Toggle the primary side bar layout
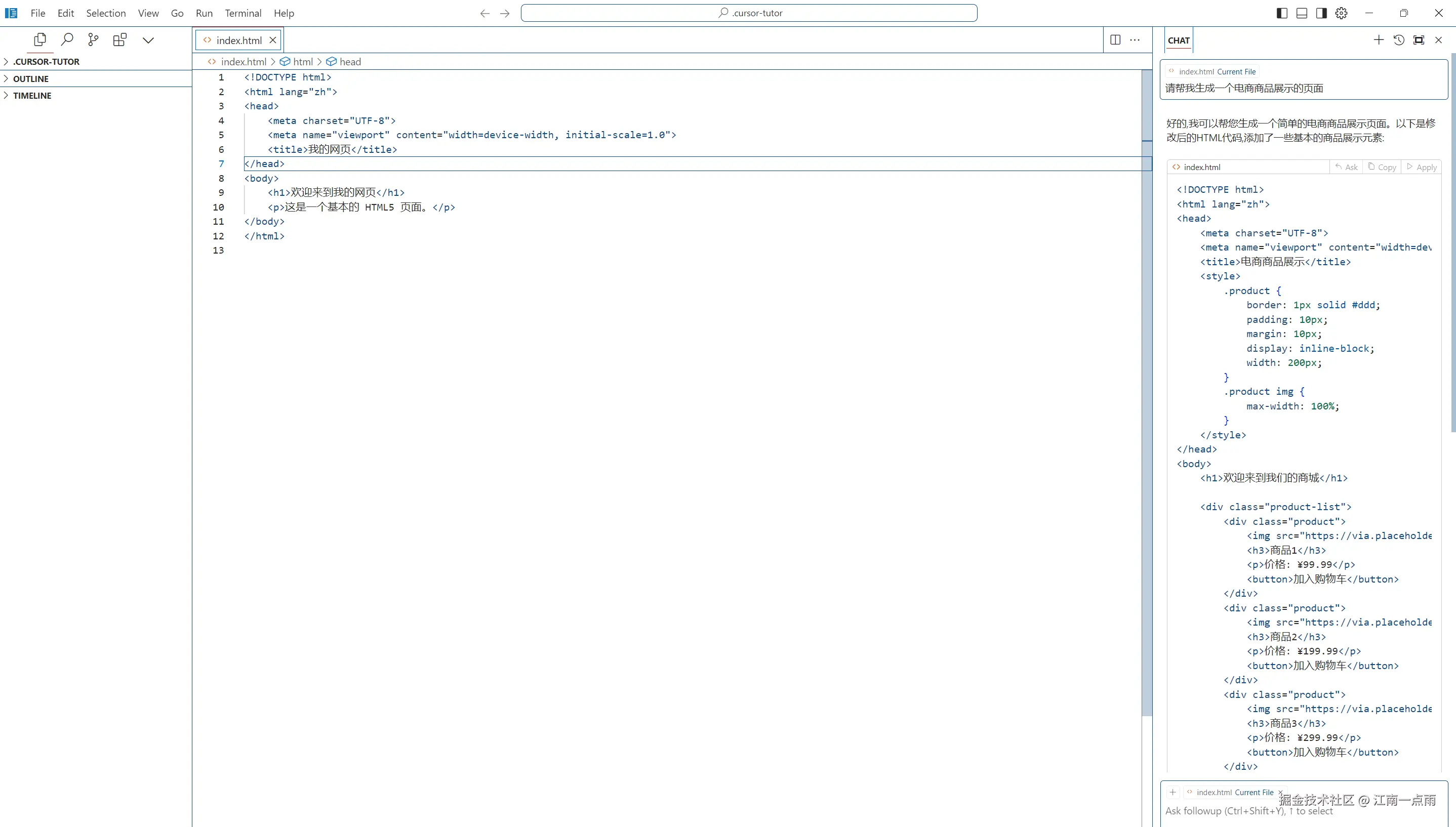The width and height of the screenshot is (1456, 827). [x=1282, y=13]
